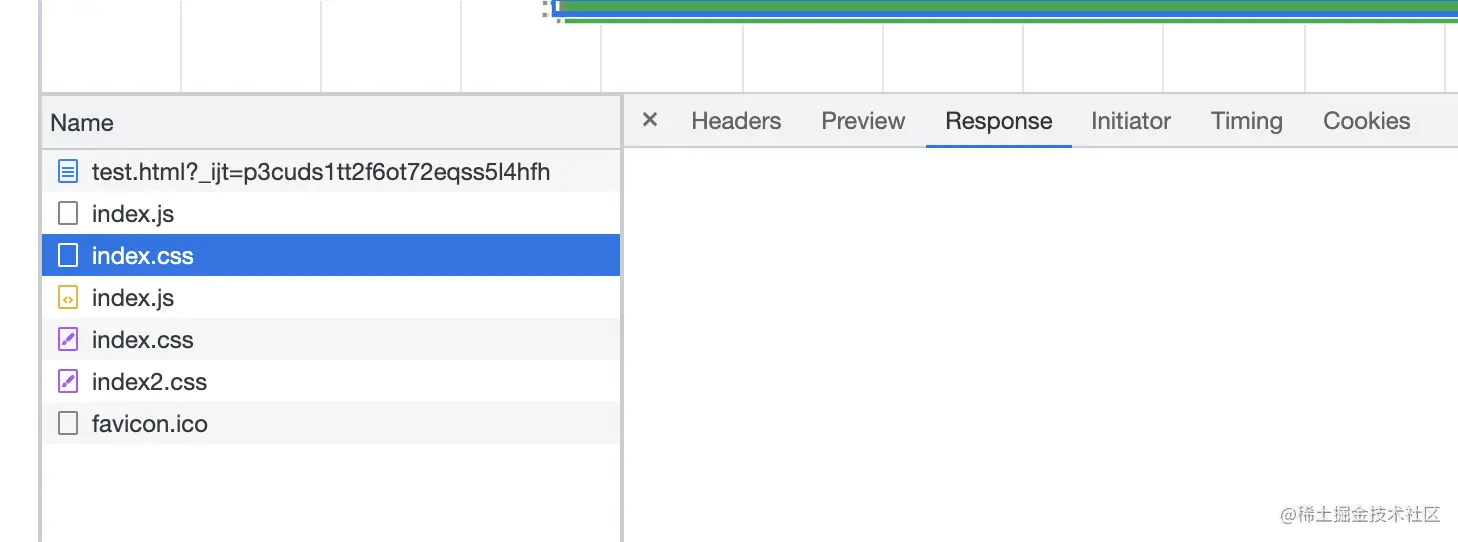Image resolution: width=1458 pixels, height=542 pixels.
Task: Click the orange script icon for index.js
Action: tap(68, 298)
